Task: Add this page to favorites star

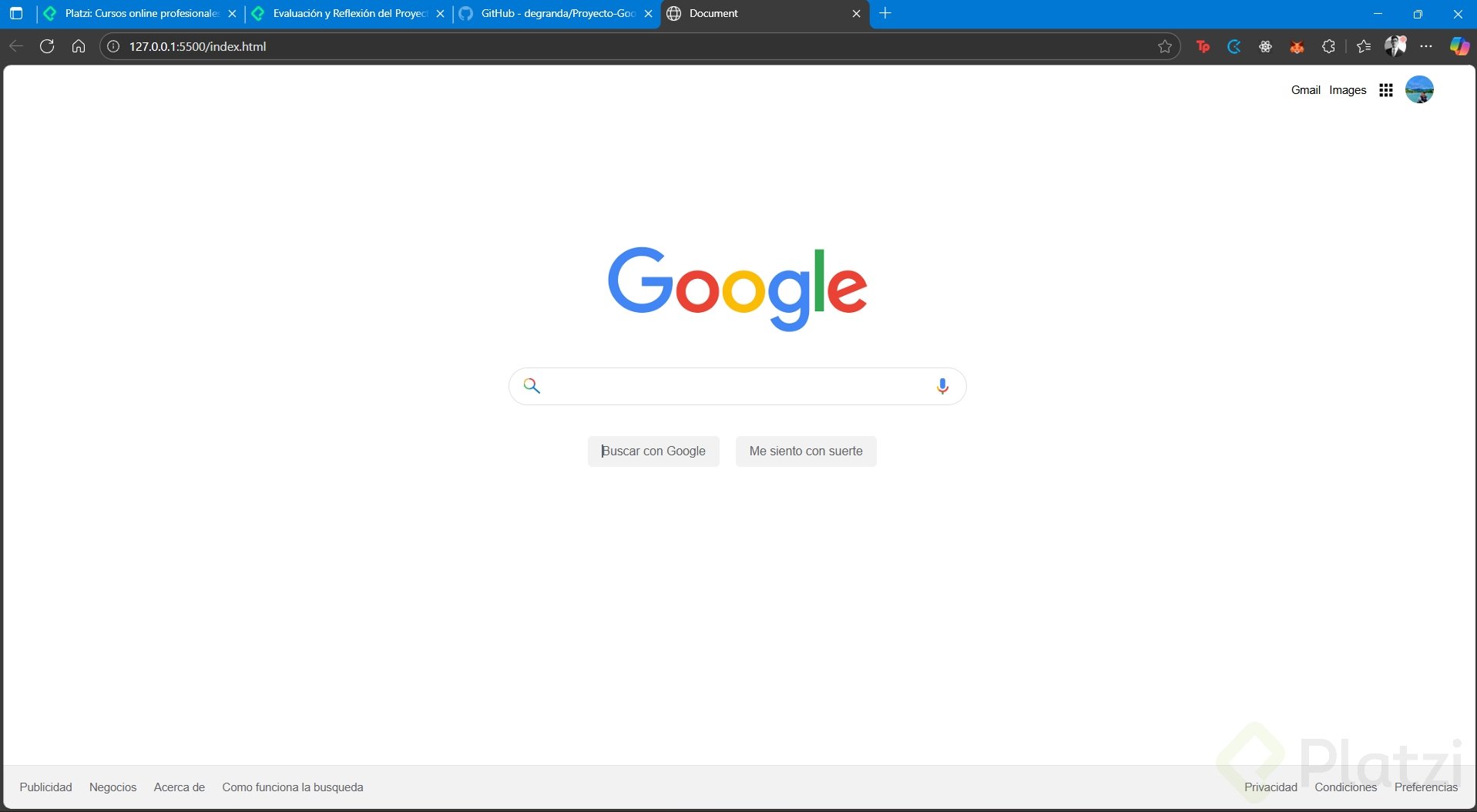Action: click(x=1165, y=46)
